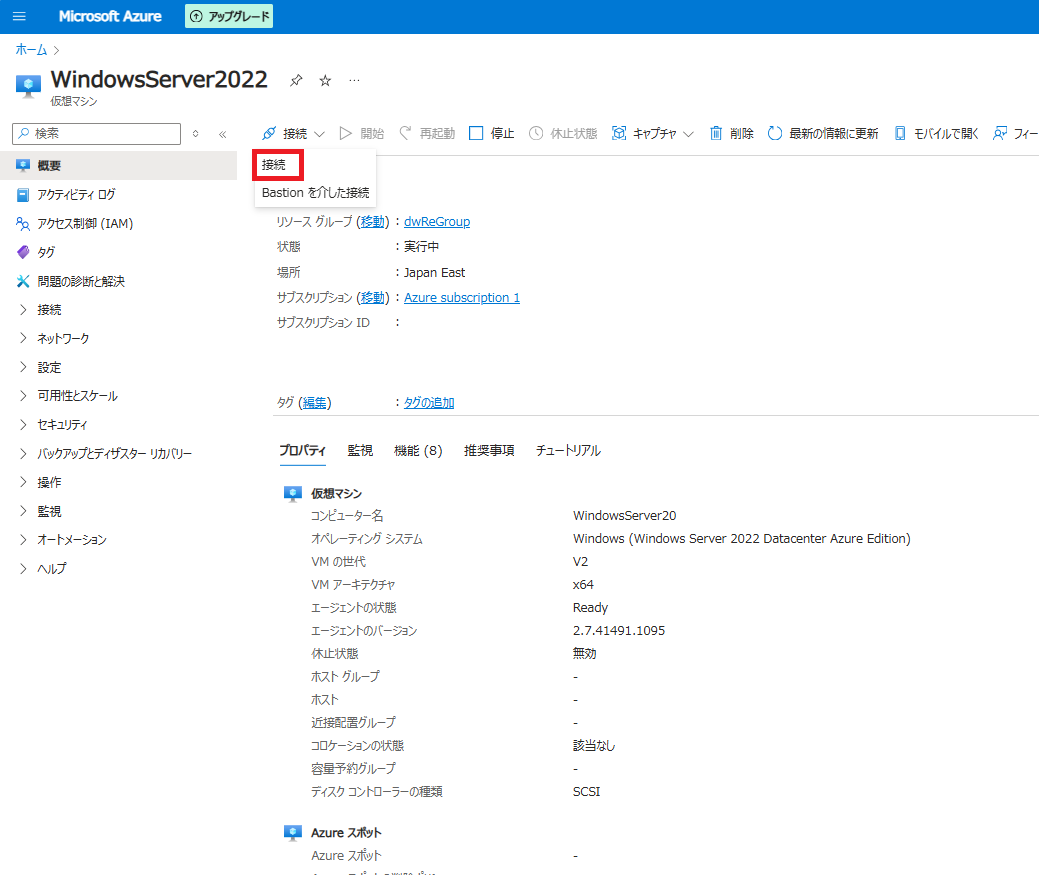Click the Ready agent status value
Screen dimensions: 1039x875
click(x=590, y=607)
